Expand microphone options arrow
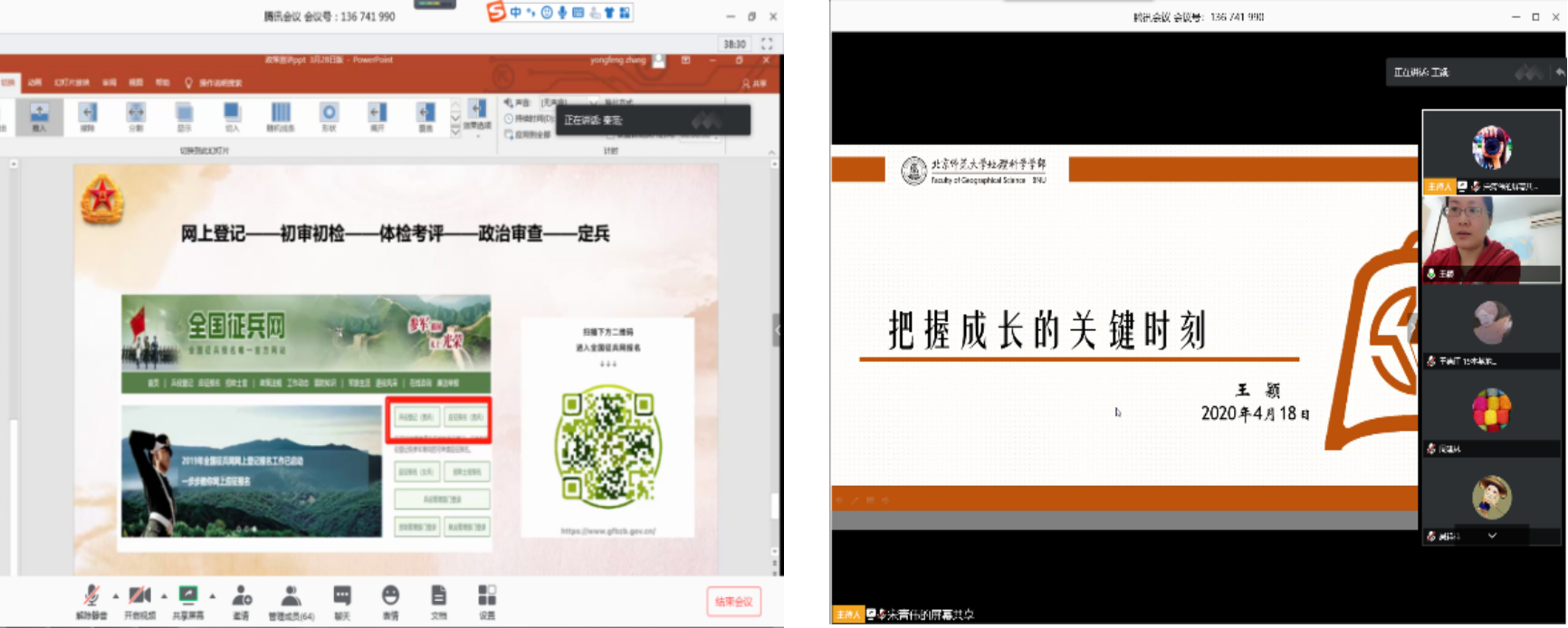The width and height of the screenshot is (1568, 628). 115,595
